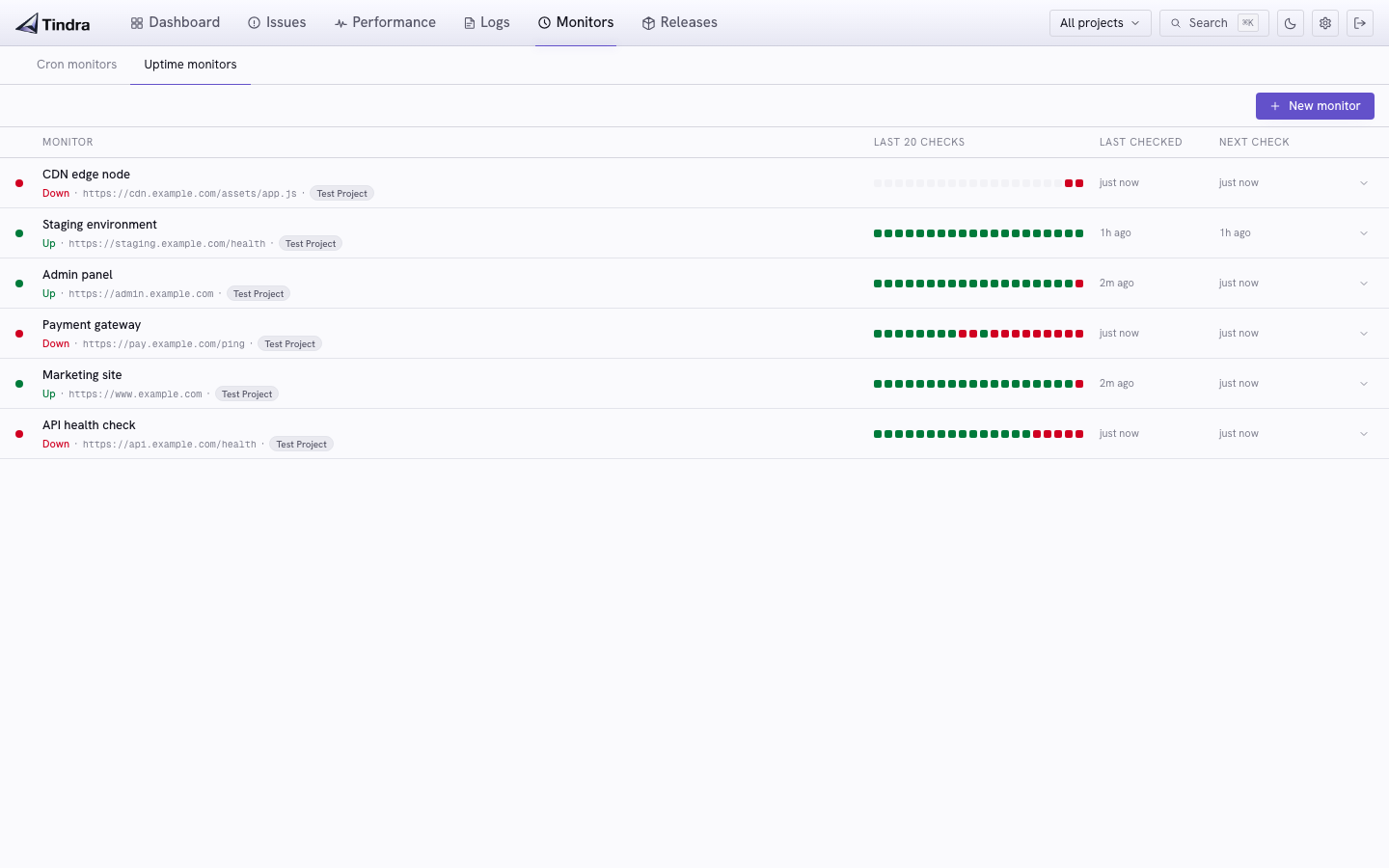Expand the API health check row chevron
This screenshot has width=1389, height=868.
[1364, 434]
